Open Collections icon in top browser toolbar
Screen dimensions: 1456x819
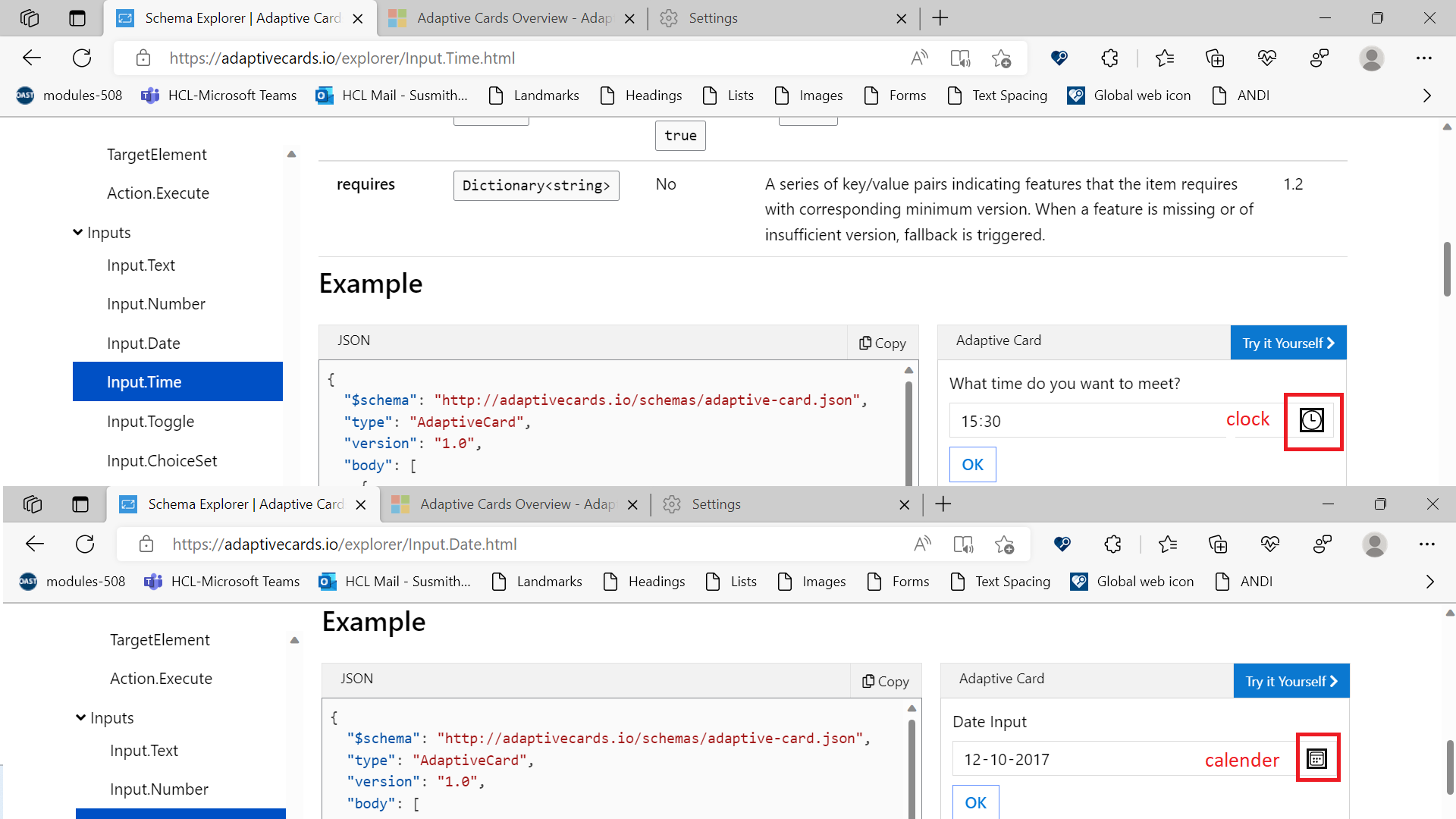(x=1215, y=58)
